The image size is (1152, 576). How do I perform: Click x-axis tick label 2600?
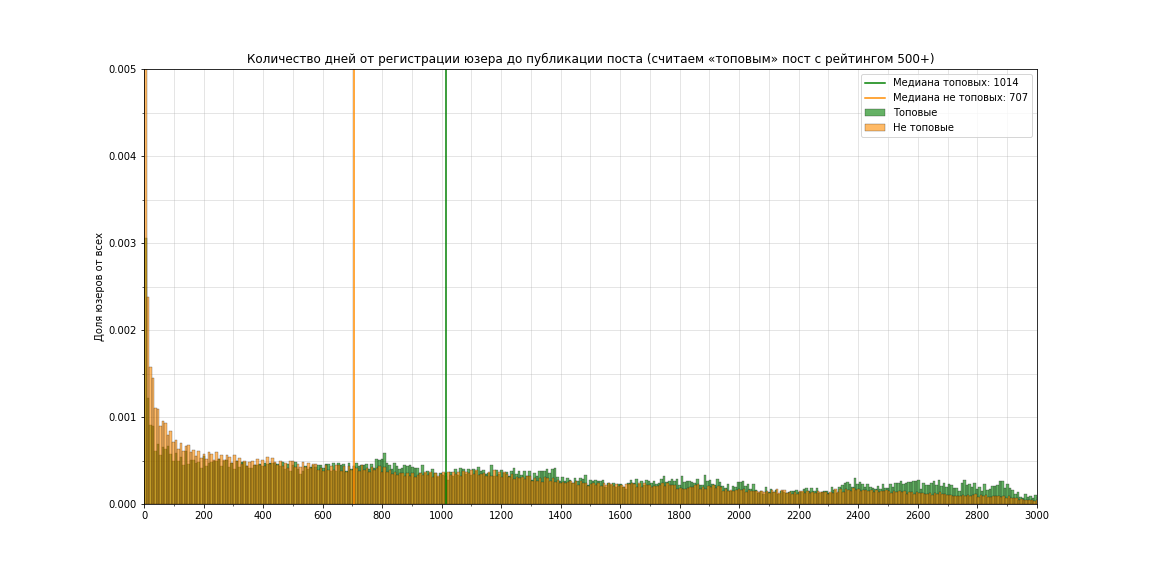point(918,516)
